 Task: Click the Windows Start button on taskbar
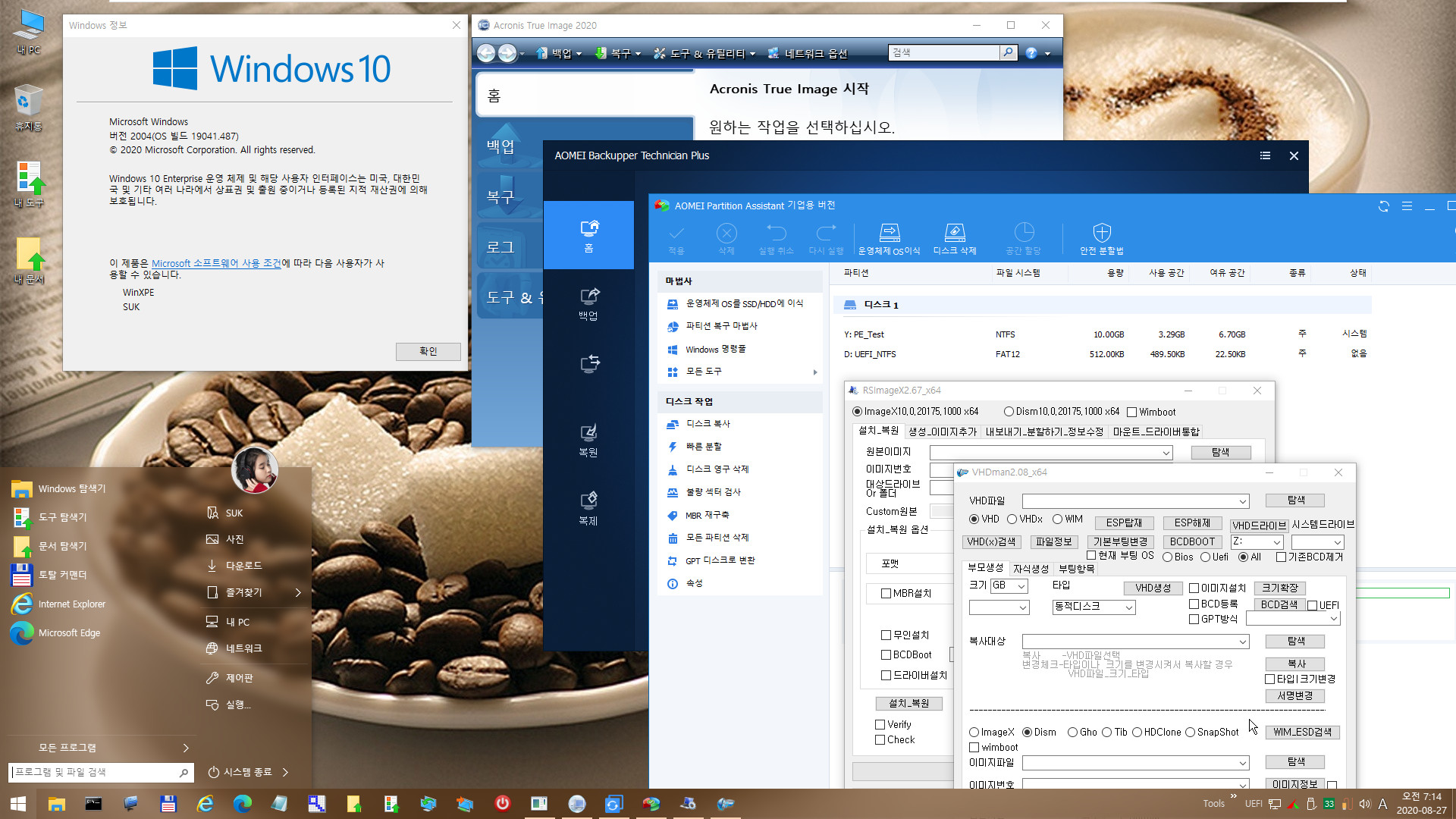tap(18, 804)
